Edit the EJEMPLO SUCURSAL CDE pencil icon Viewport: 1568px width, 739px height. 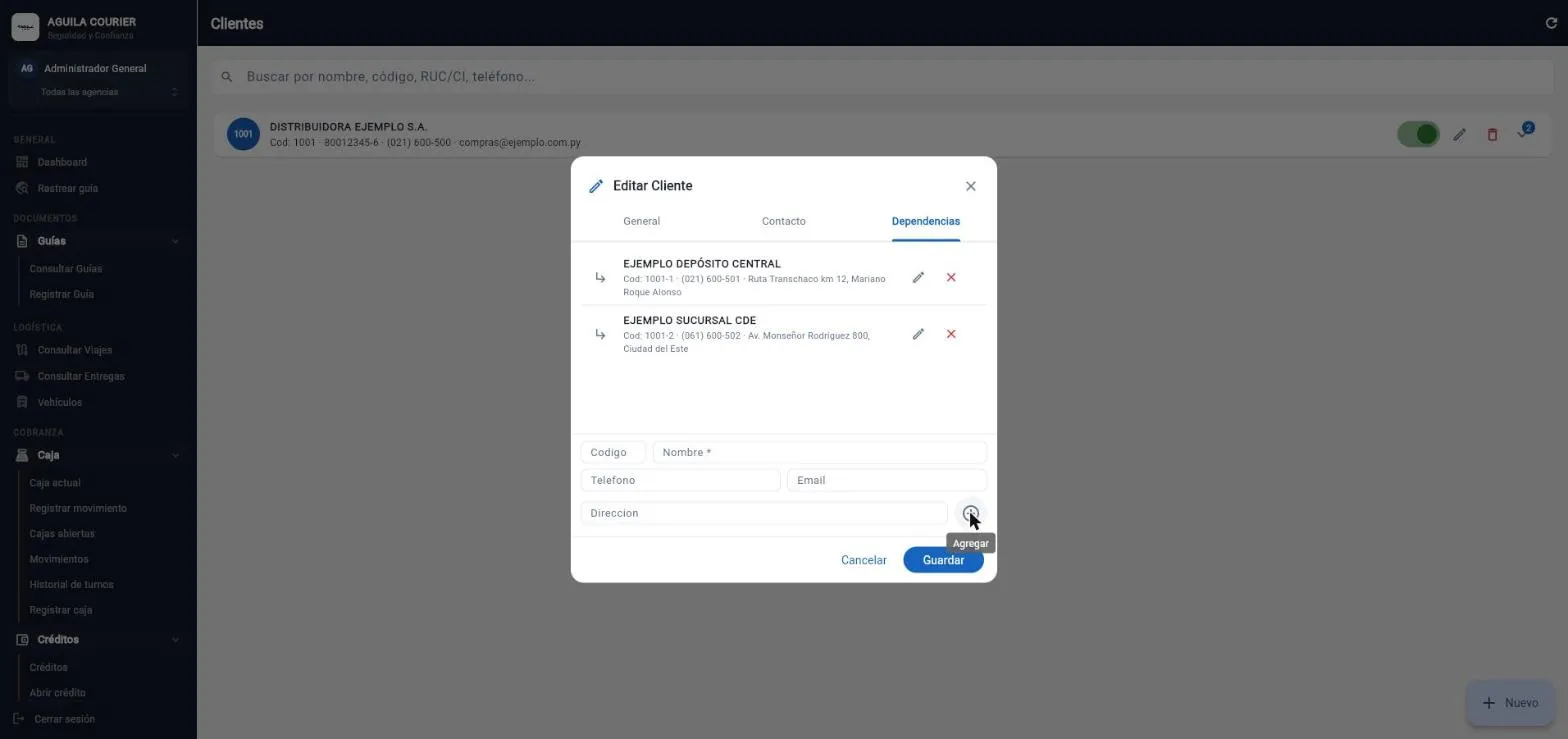pyautogui.click(x=918, y=334)
